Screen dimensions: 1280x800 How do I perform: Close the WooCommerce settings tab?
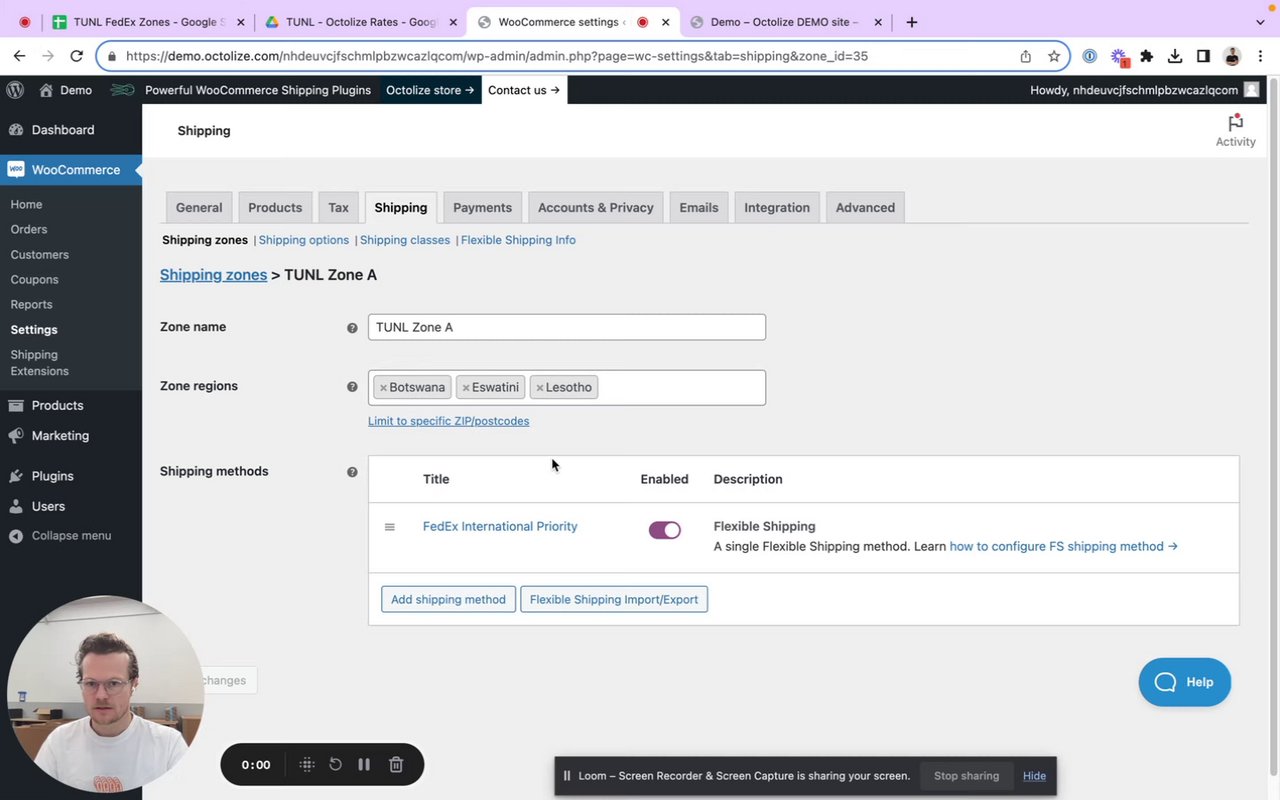click(x=666, y=22)
